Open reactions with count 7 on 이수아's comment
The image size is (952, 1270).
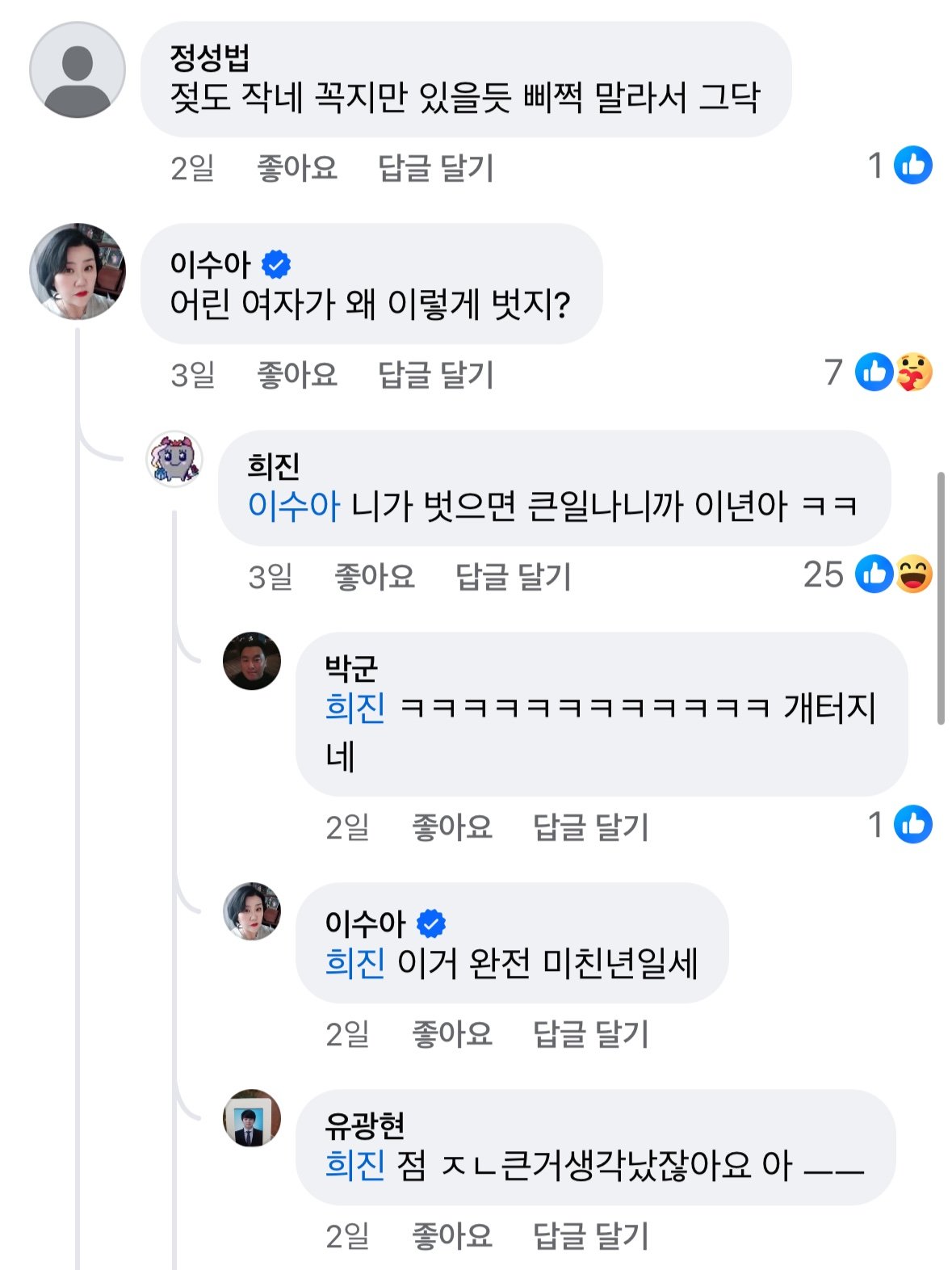[x=878, y=372]
